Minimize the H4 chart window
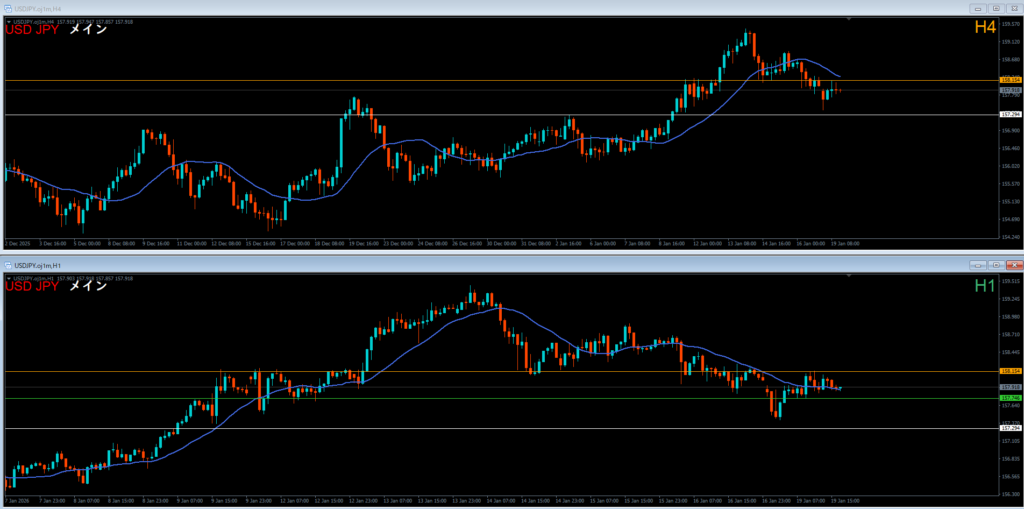 click(978, 7)
